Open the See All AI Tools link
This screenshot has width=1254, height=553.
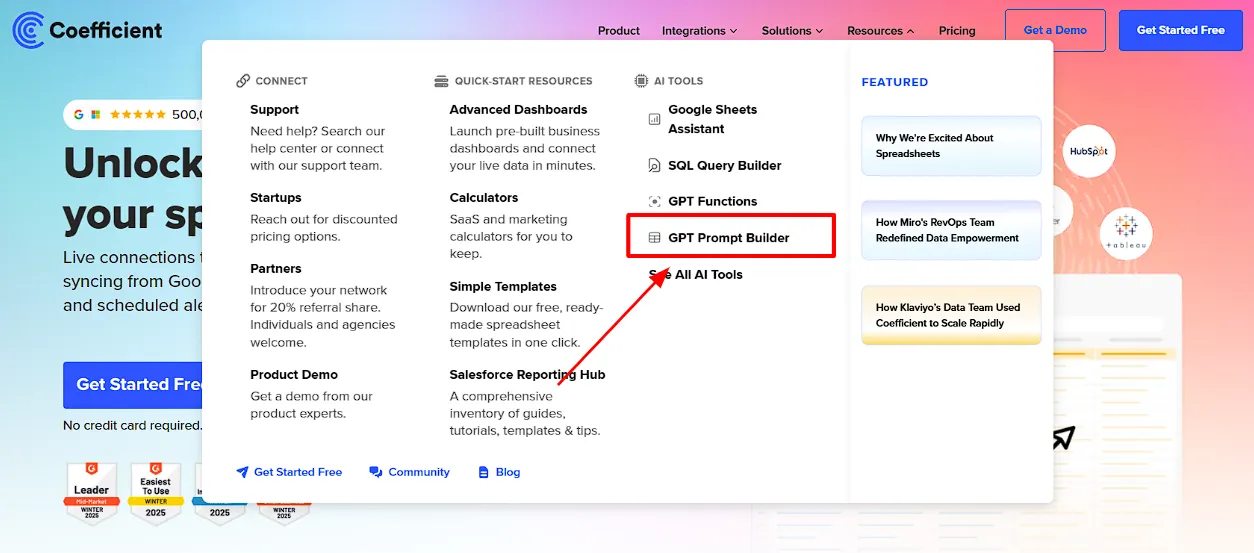pyautogui.click(x=696, y=275)
